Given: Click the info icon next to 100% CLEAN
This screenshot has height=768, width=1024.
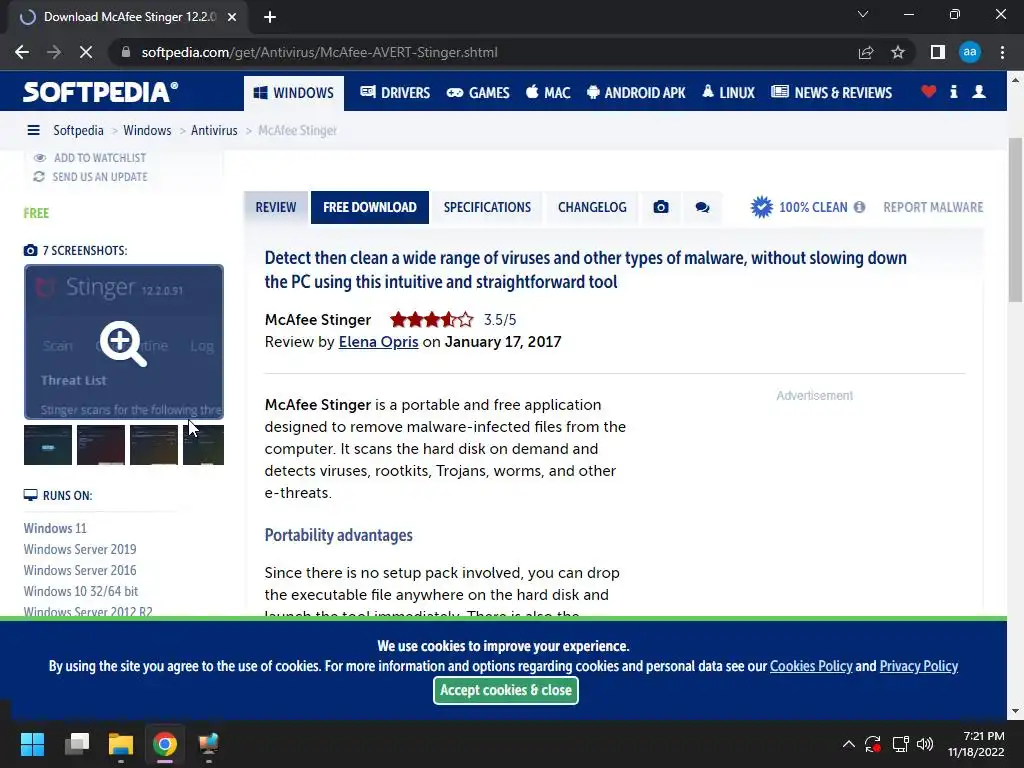Looking at the screenshot, I should [x=859, y=207].
